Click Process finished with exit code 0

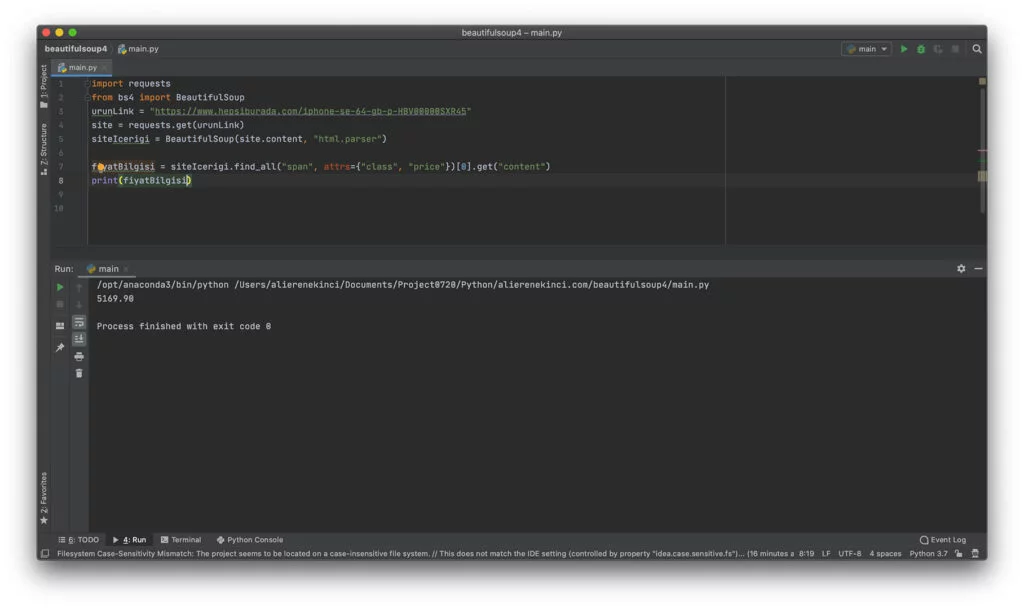pyautogui.click(x=184, y=326)
